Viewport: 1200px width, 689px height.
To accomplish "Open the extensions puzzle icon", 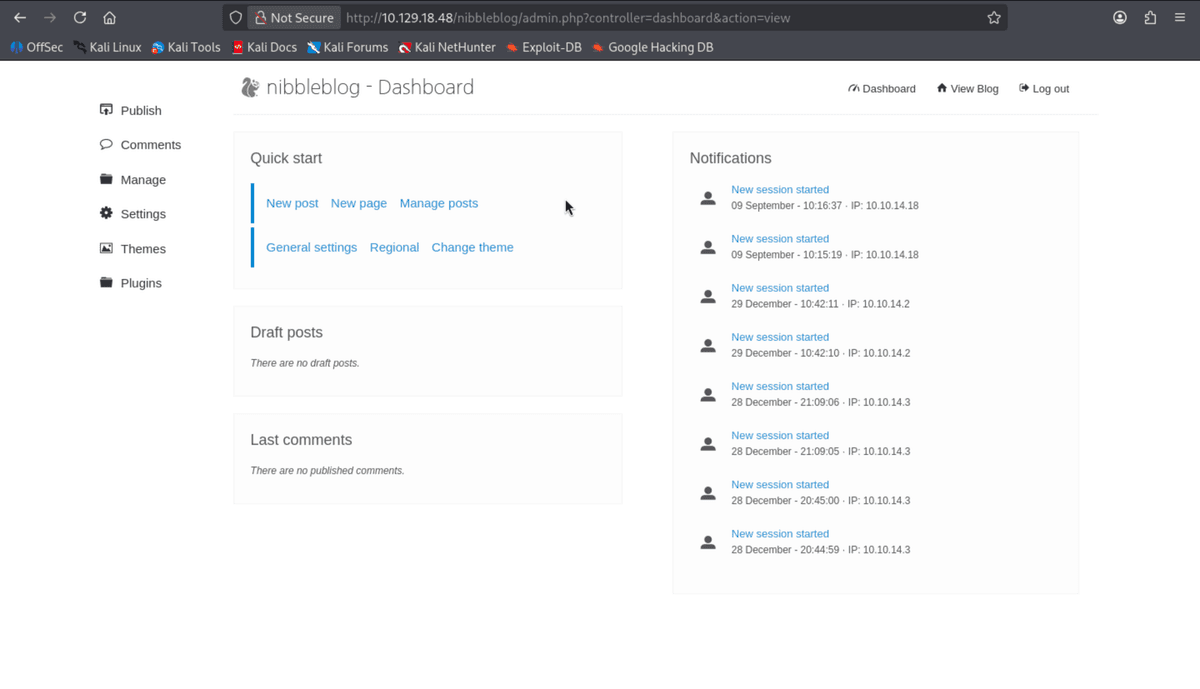I will 1150,18.
